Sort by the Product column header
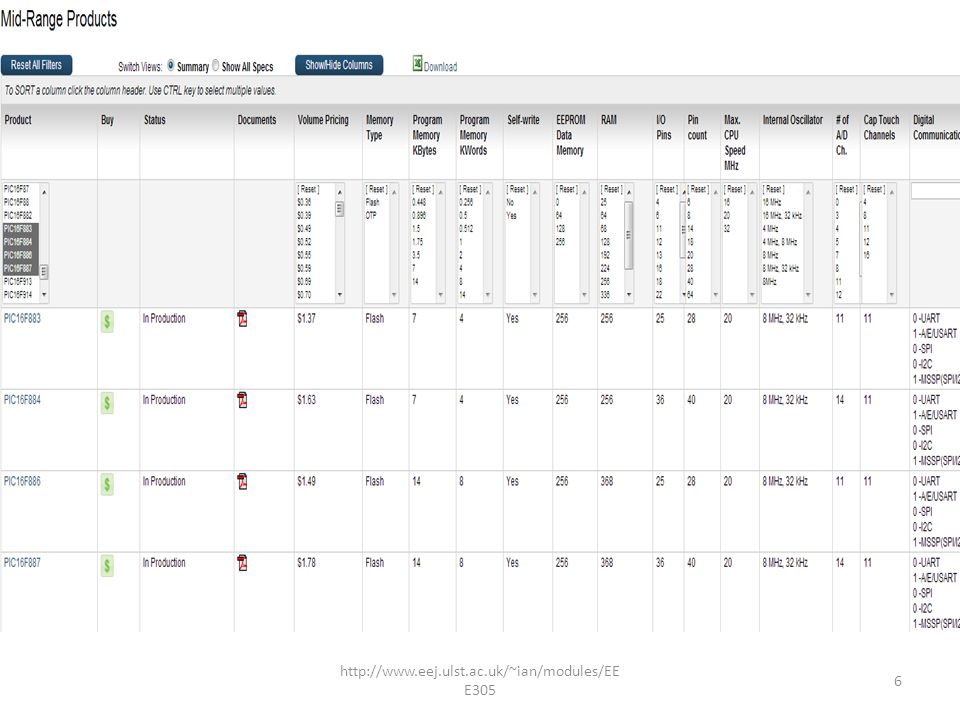960x720 pixels. [18, 120]
